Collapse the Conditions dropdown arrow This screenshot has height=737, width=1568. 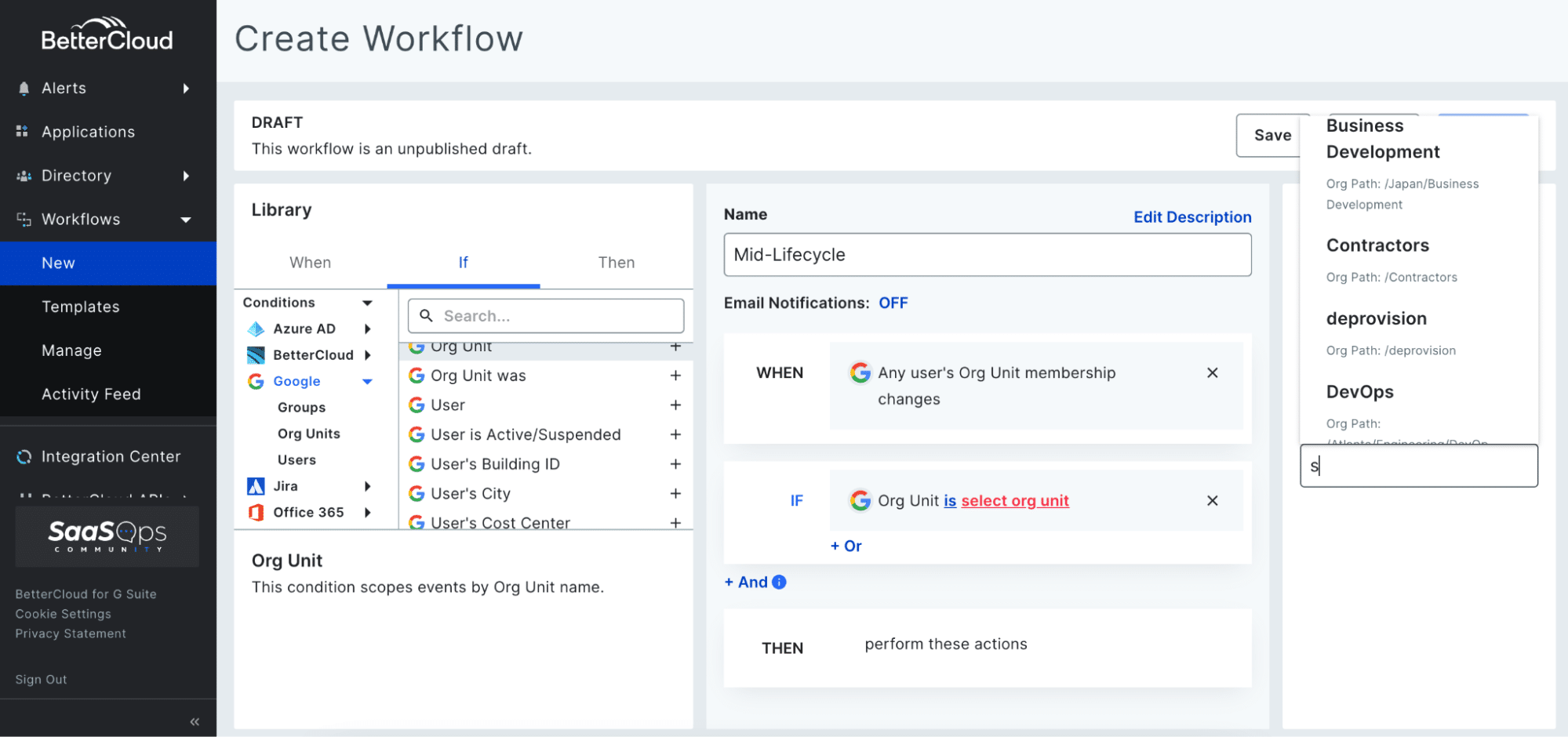point(367,303)
